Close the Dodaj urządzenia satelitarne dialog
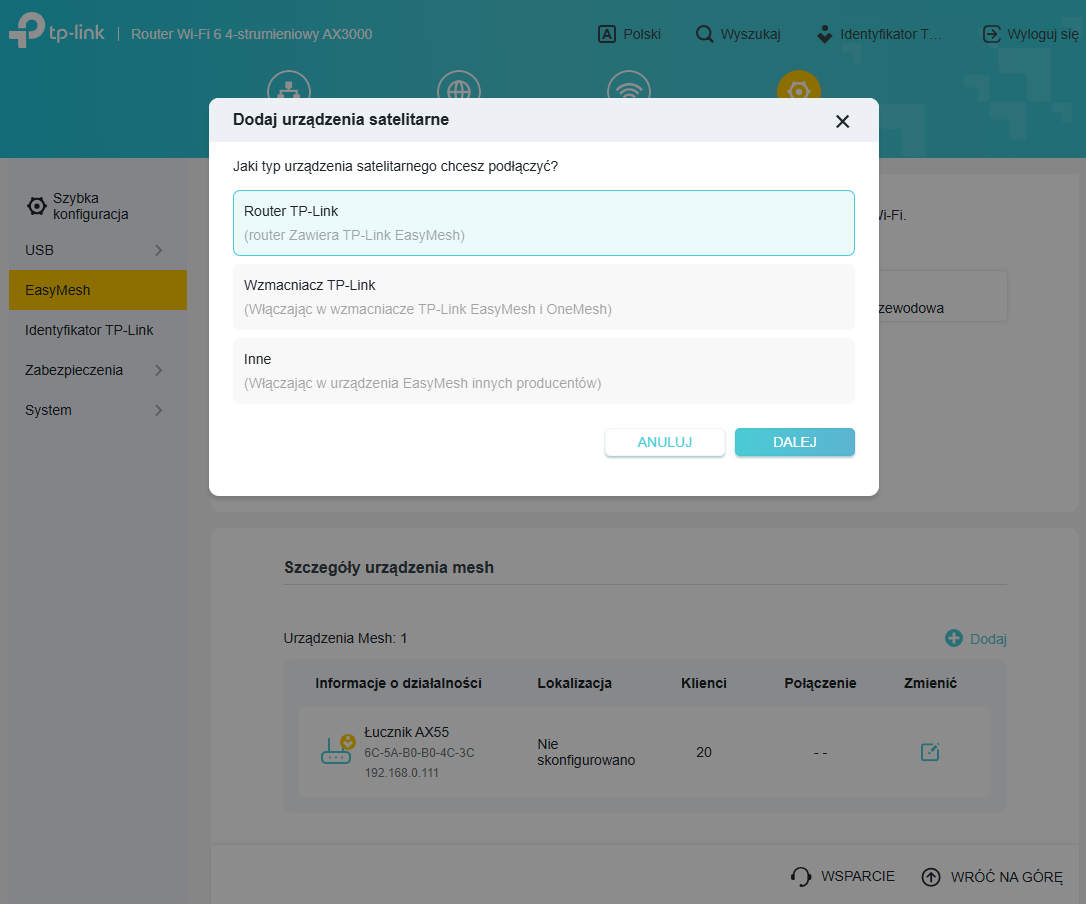The height and width of the screenshot is (904, 1086). [x=842, y=122]
